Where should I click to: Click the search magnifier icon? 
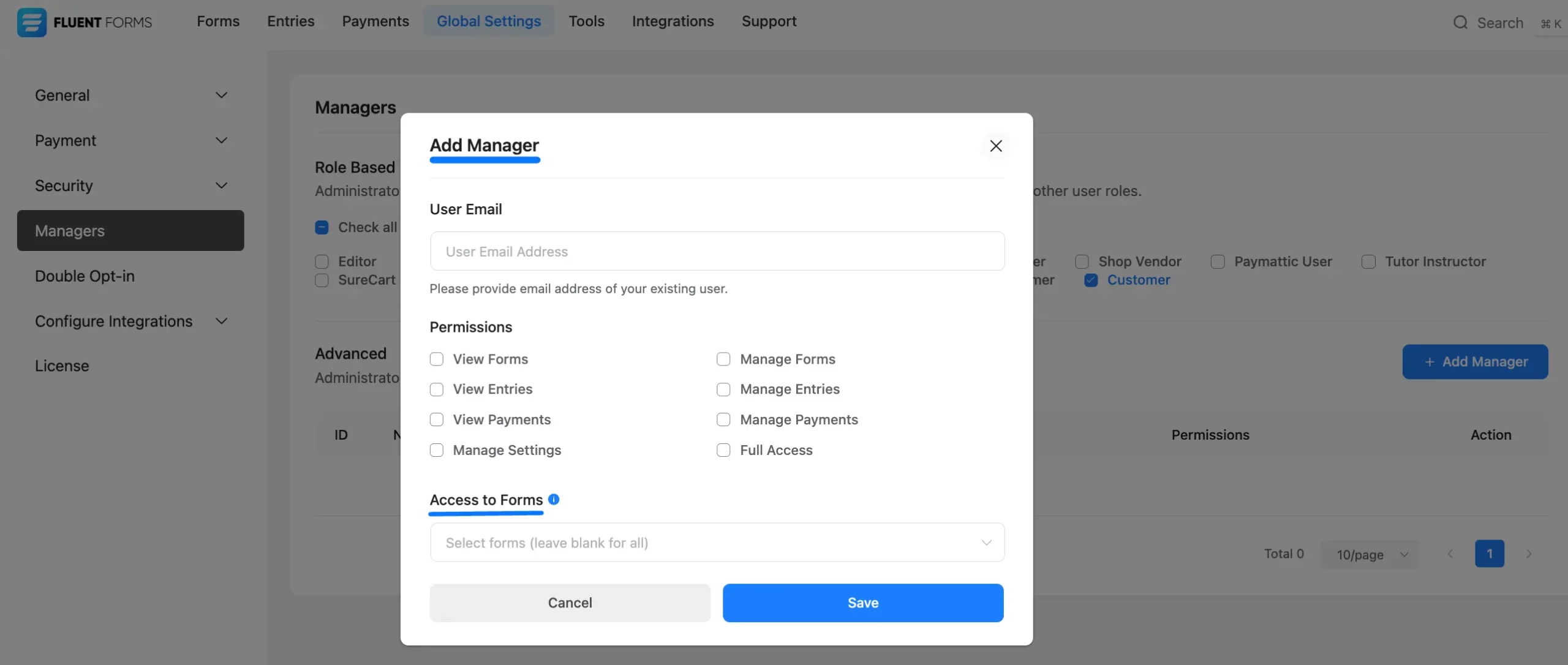click(1460, 23)
